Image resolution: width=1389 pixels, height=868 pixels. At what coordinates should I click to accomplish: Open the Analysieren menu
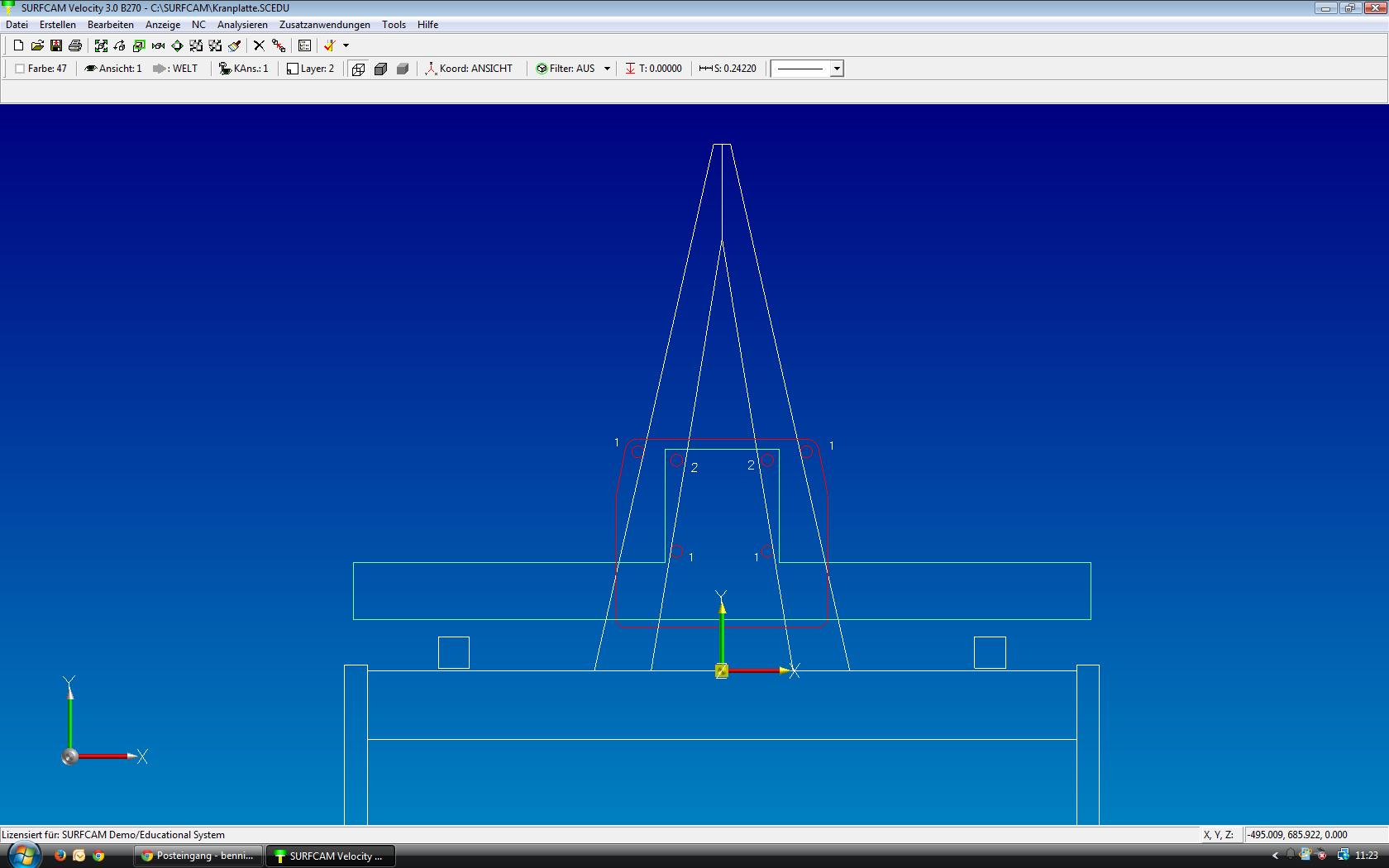[242, 25]
